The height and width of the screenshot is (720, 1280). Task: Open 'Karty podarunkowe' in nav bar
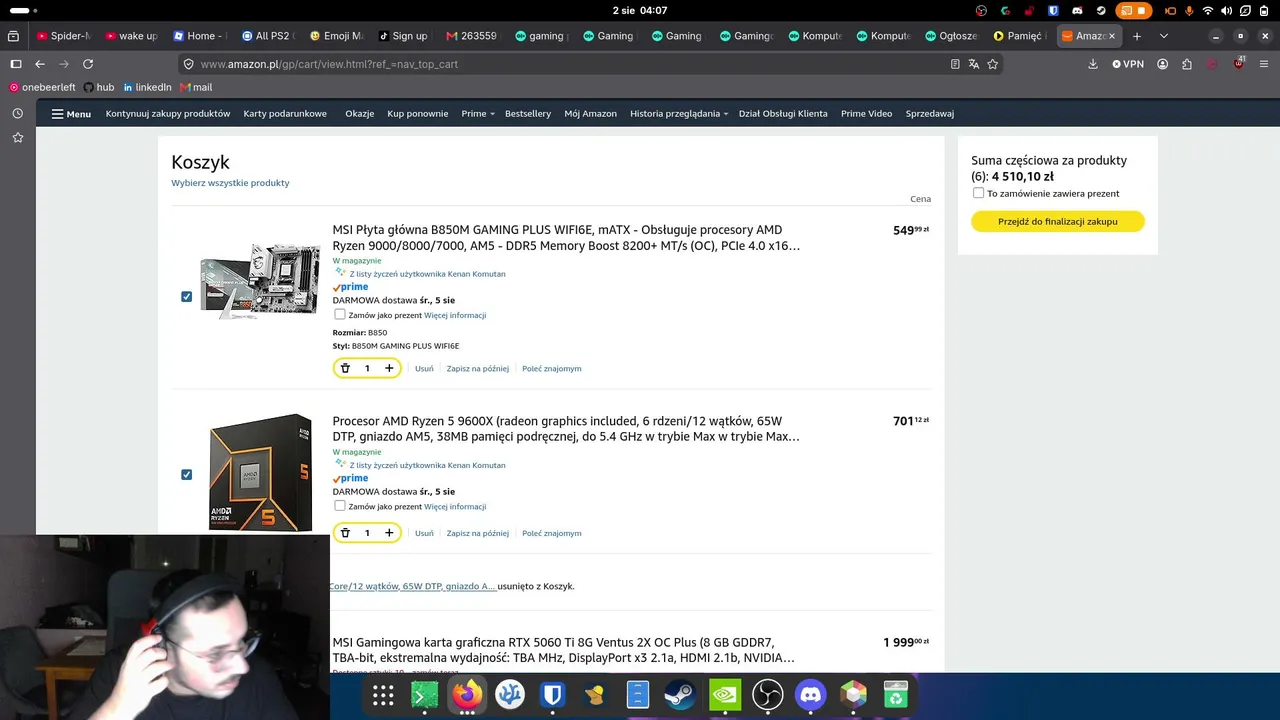point(285,114)
